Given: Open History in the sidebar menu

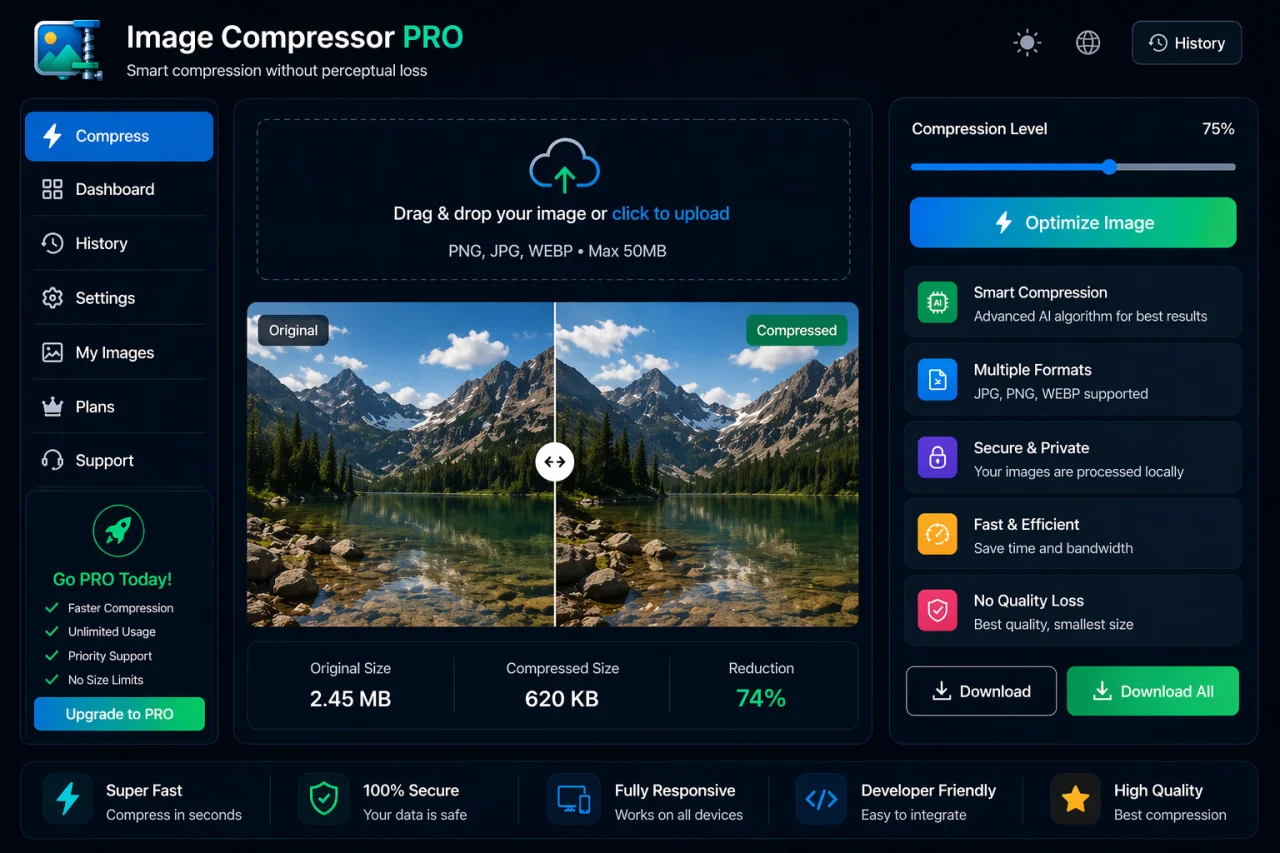Looking at the screenshot, I should [119, 243].
